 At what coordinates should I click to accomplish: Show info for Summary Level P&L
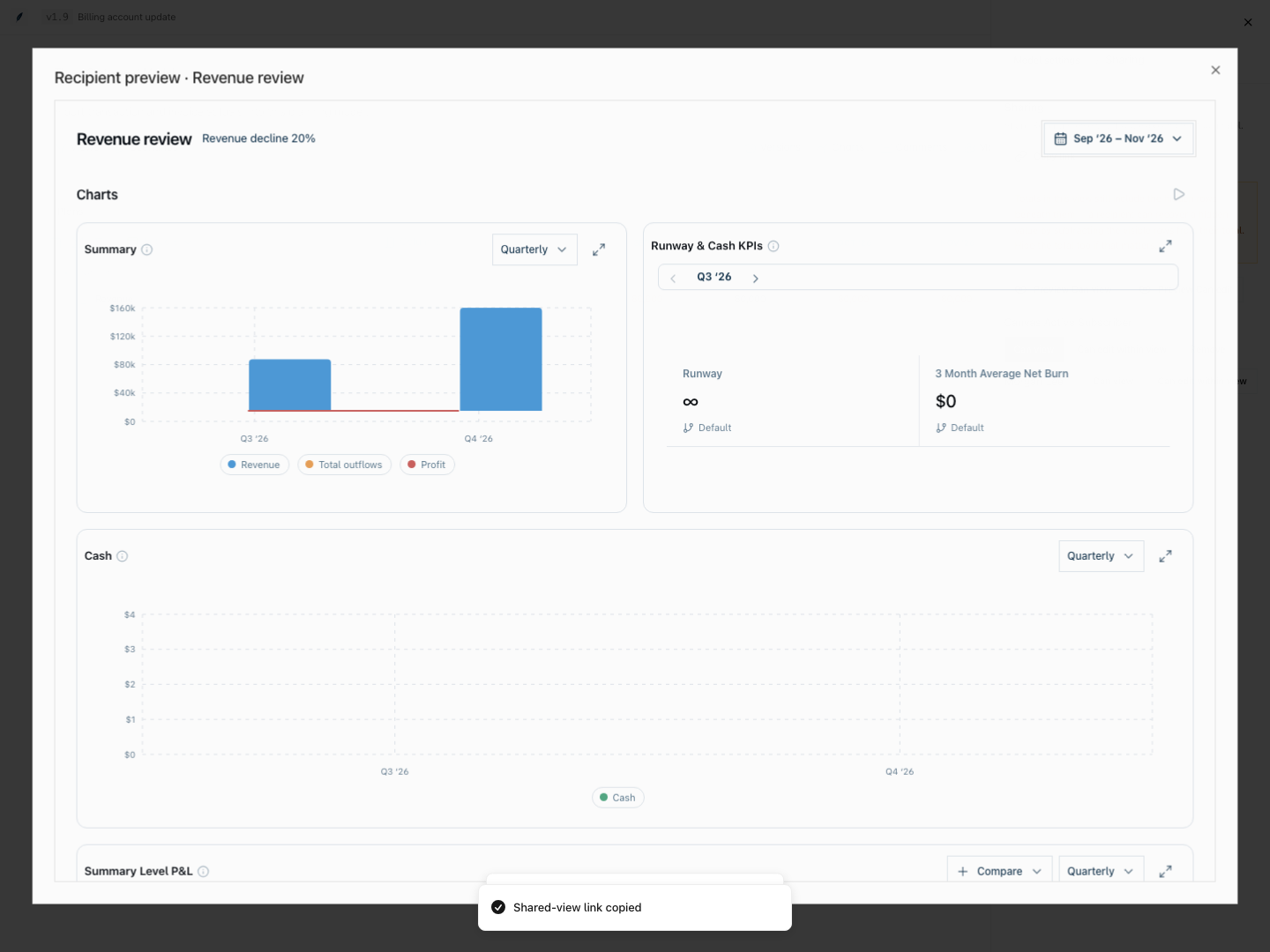pos(204,872)
